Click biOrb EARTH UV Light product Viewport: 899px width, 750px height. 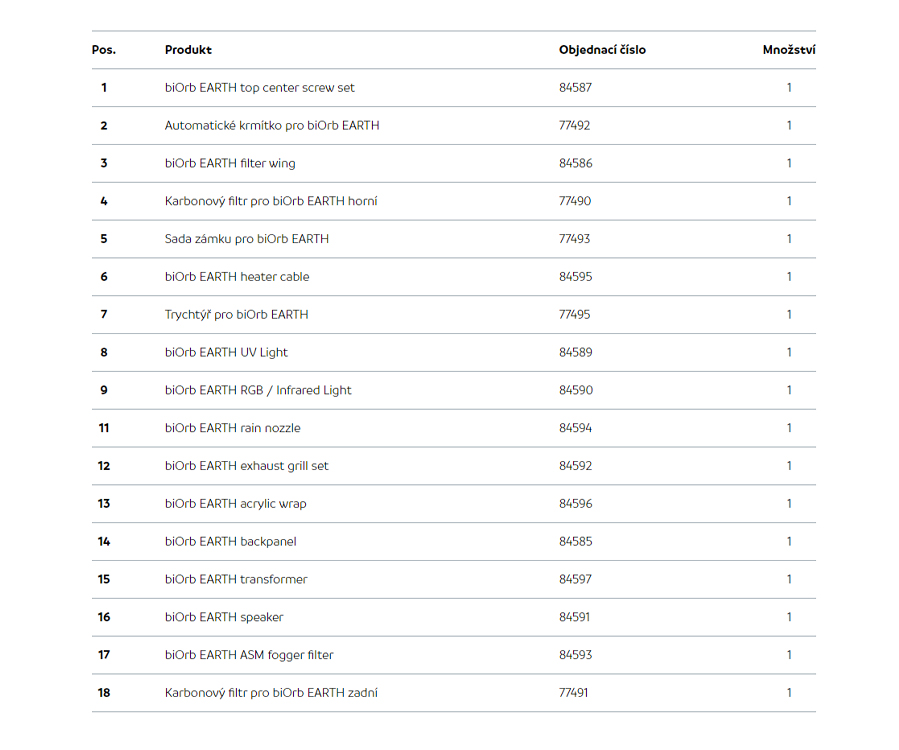[226, 353]
